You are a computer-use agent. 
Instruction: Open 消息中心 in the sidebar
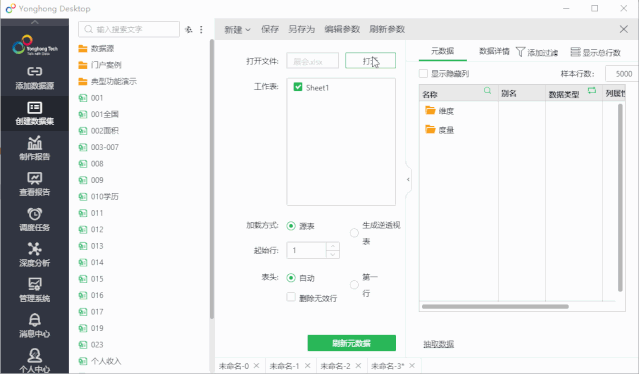click(x=35, y=326)
